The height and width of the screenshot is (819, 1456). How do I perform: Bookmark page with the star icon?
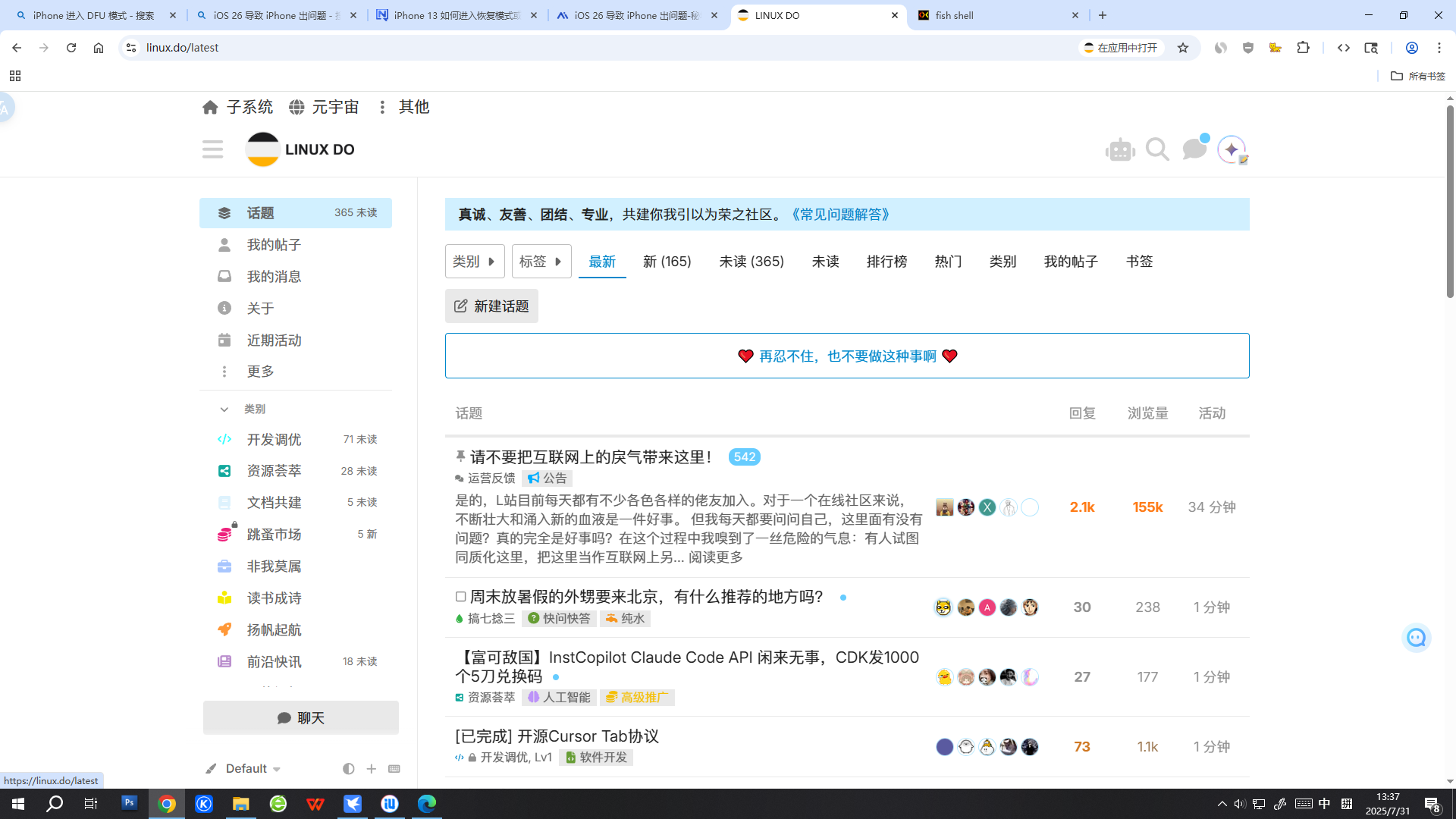pyautogui.click(x=1183, y=48)
